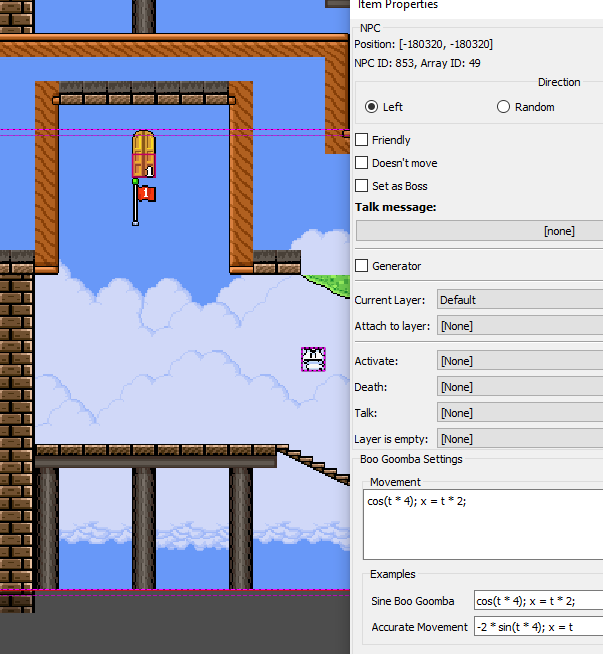Select the yellow warp door numbered 1
This screenshot has height=654, width=603.
pyautogui.click(x=144, y=154)
